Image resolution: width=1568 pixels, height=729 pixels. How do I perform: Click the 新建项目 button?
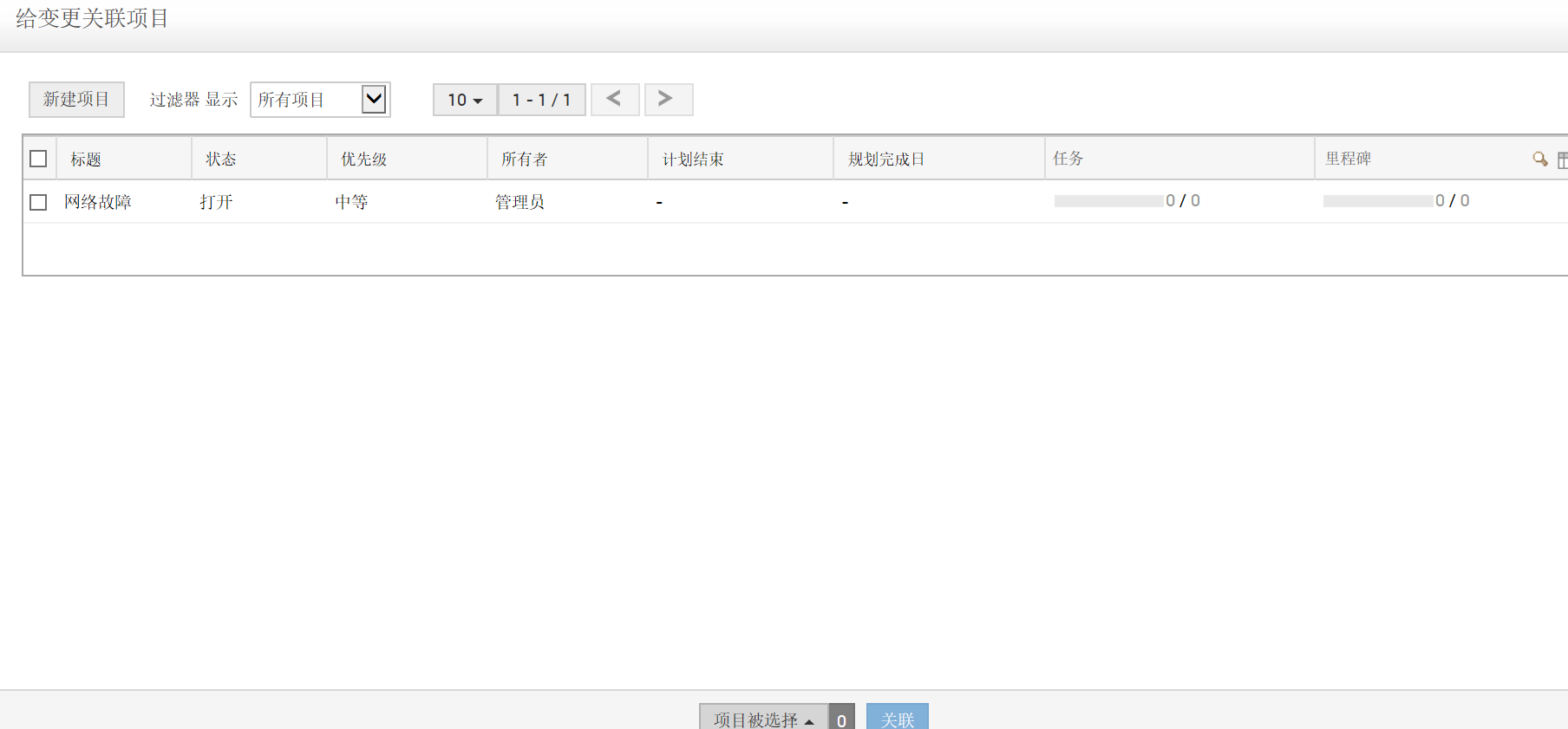(x=76, y=100)
